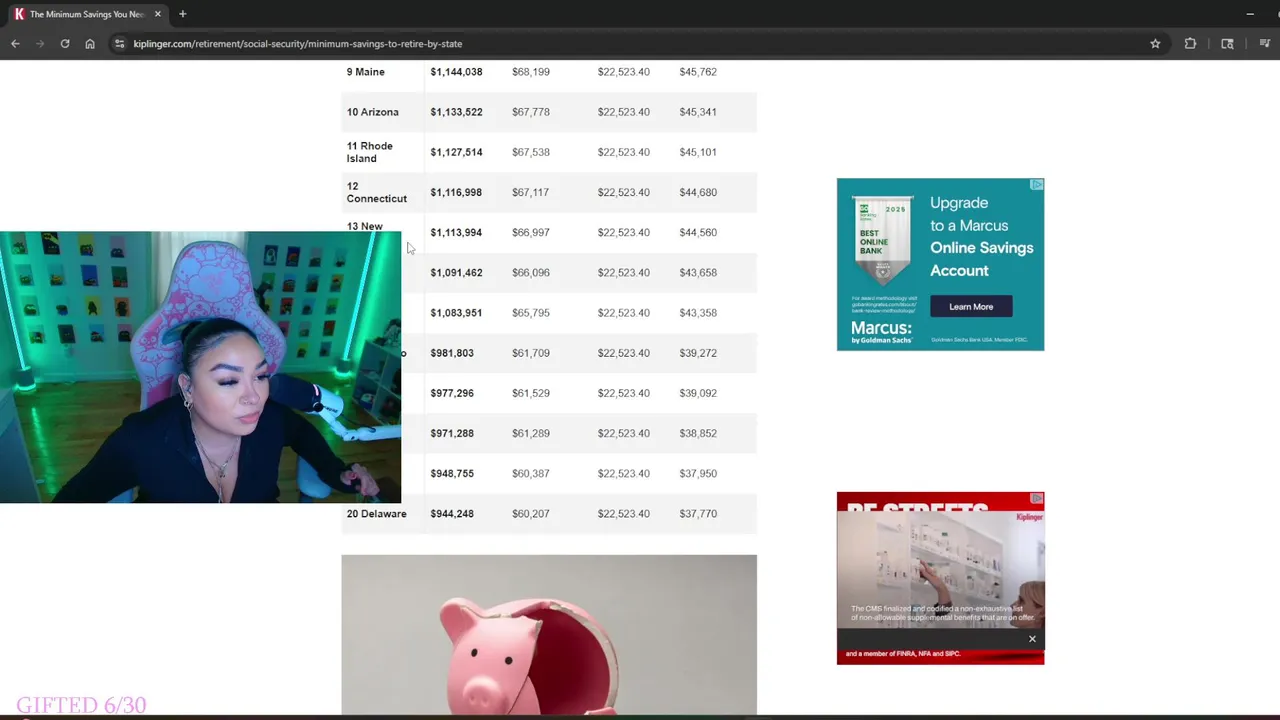Image resolution: width=1280 pixels, height=720 pixels.
Task: Click the $67,538 cell in Rhode Island row
Action: pyautogui.click(x=531, y=152)
